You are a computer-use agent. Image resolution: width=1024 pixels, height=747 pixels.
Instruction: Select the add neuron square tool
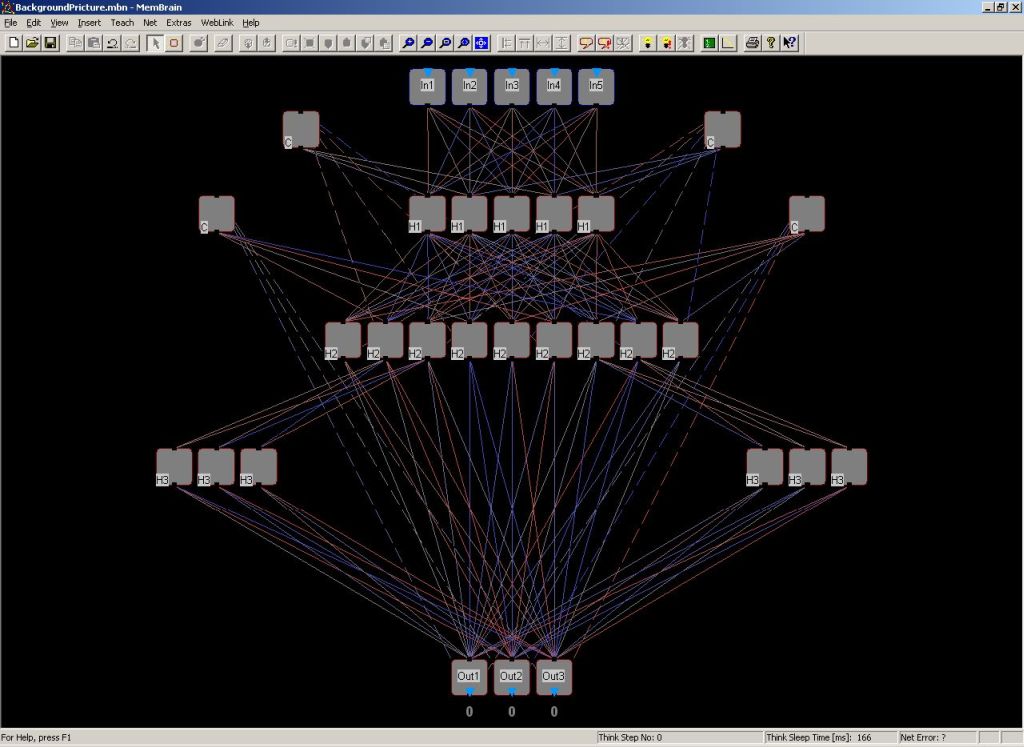(x=174, y=43)
